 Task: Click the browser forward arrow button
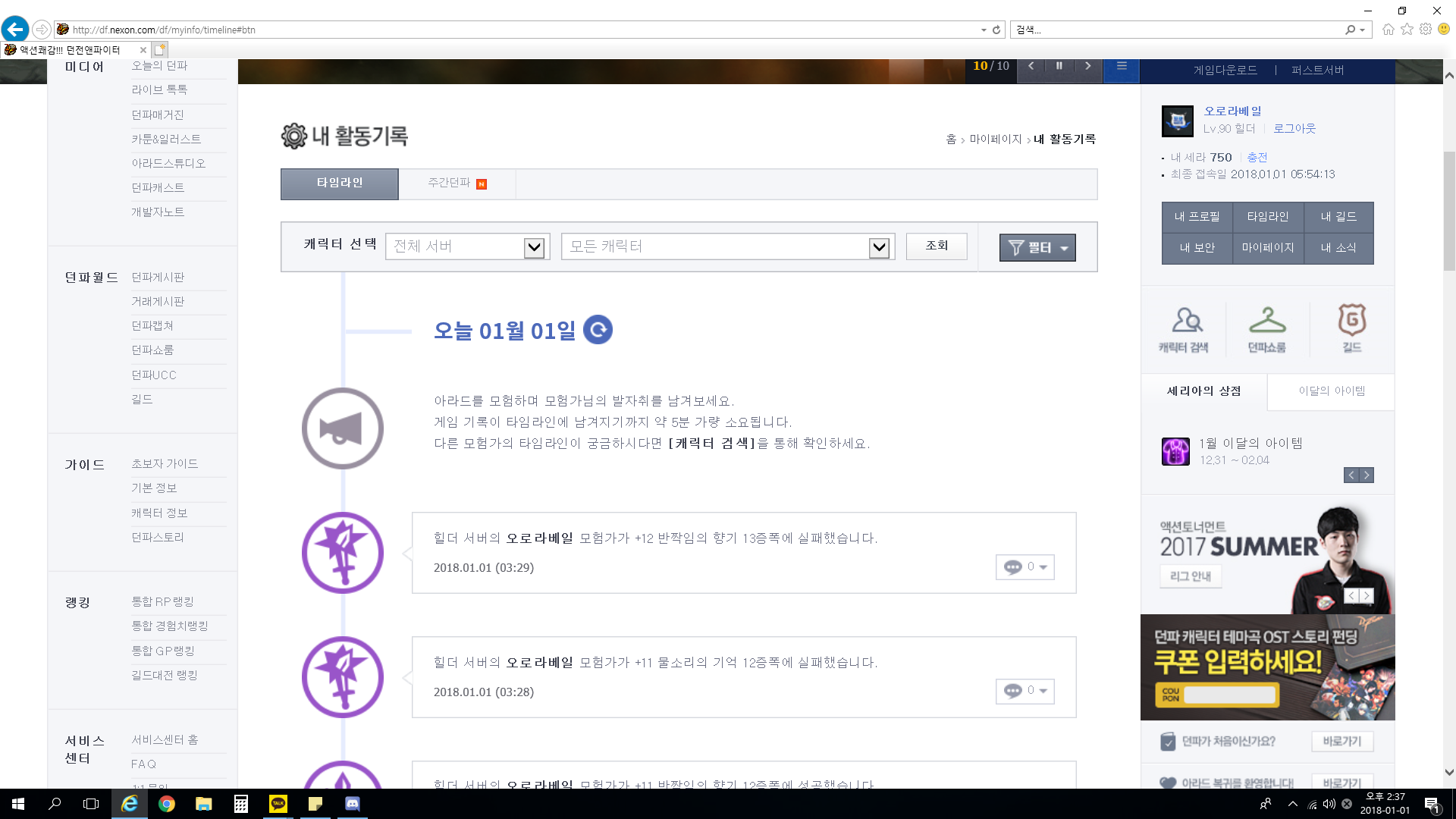coord(42,30)
